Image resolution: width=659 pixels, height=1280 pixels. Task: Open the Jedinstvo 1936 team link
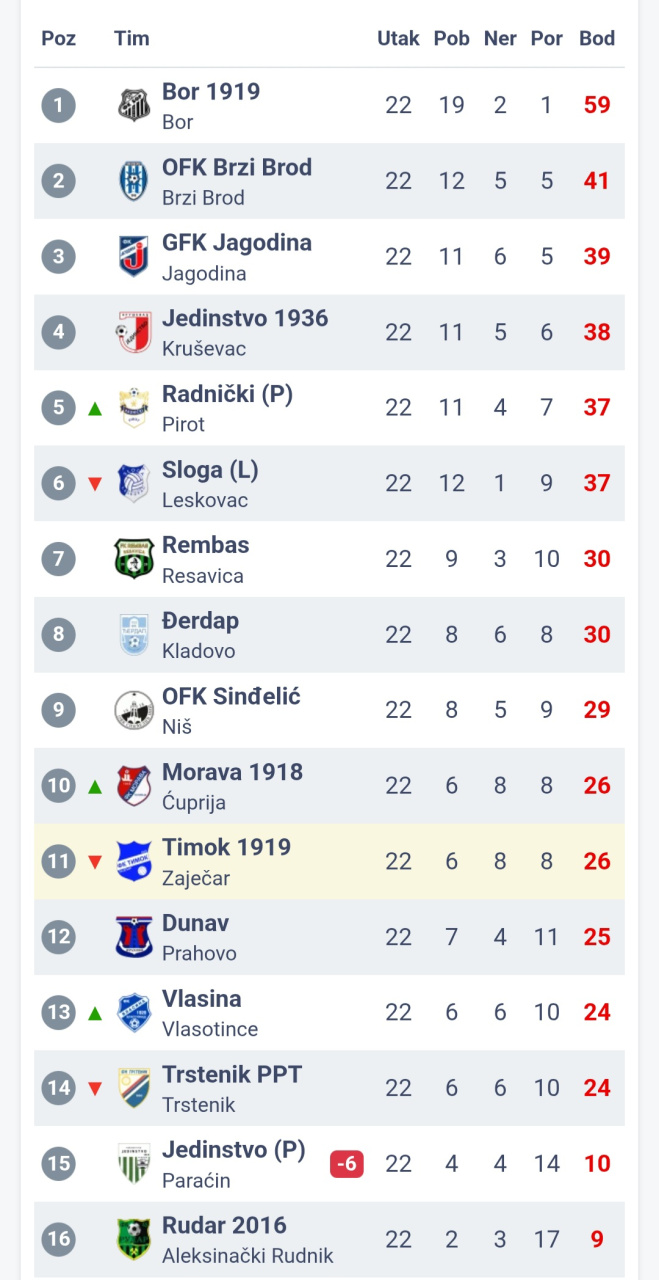click(245, 319)
